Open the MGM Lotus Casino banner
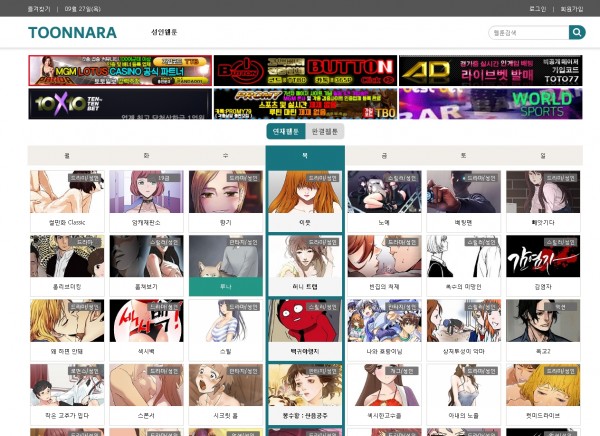This screenshot has width=600, height=436. (120, 70)
